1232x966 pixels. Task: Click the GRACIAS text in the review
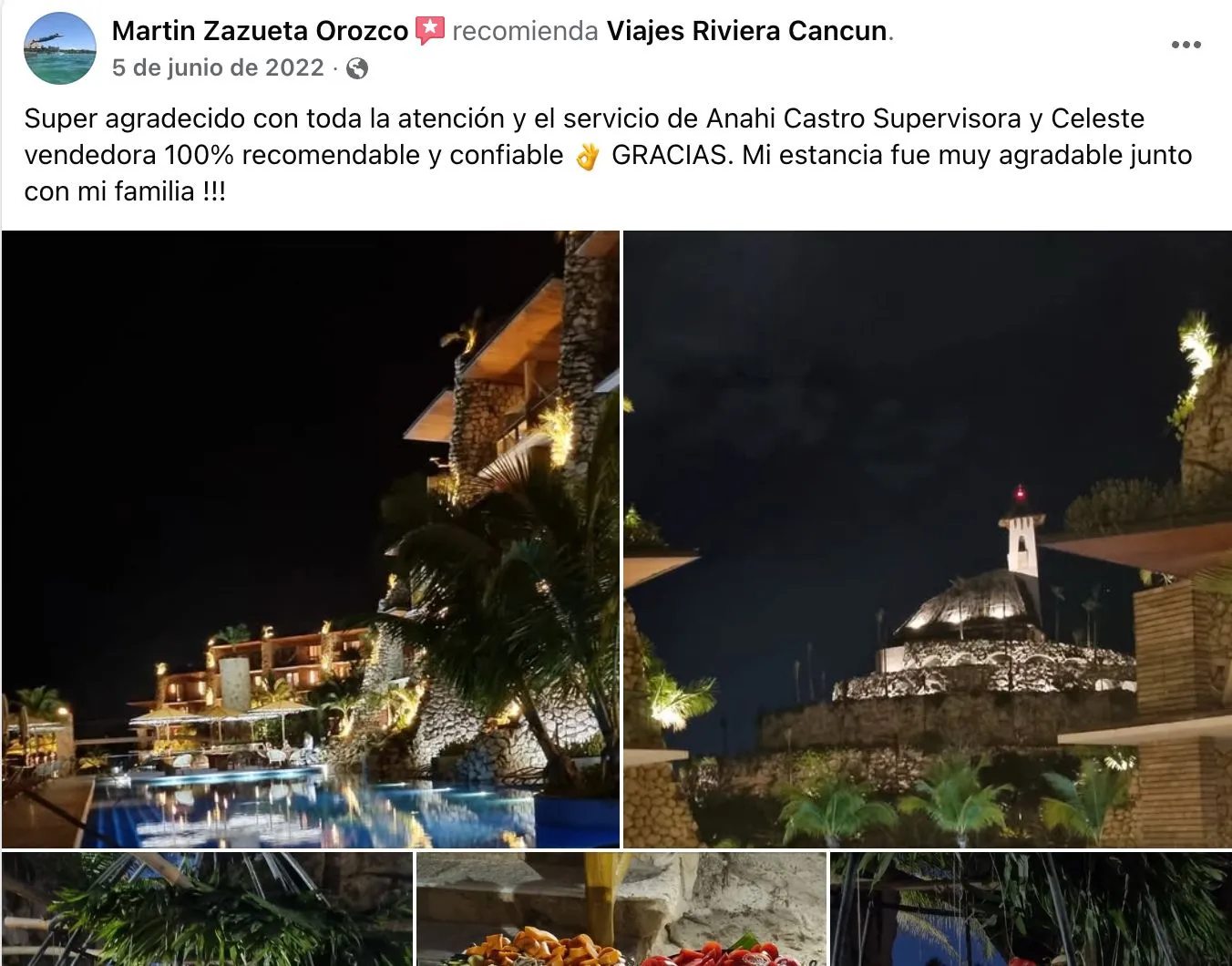pyautogui.click(x=671, y=155)
